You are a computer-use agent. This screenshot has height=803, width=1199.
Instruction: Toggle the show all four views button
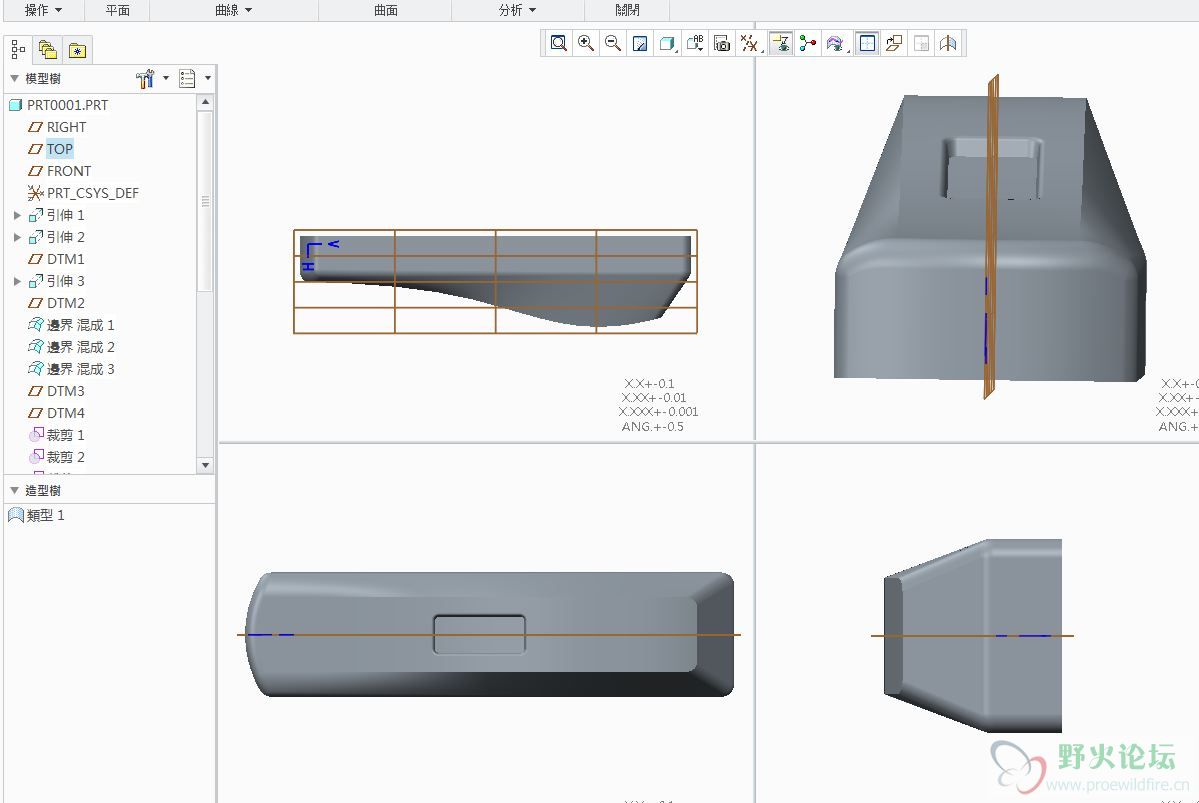click(x=867, y=44)
